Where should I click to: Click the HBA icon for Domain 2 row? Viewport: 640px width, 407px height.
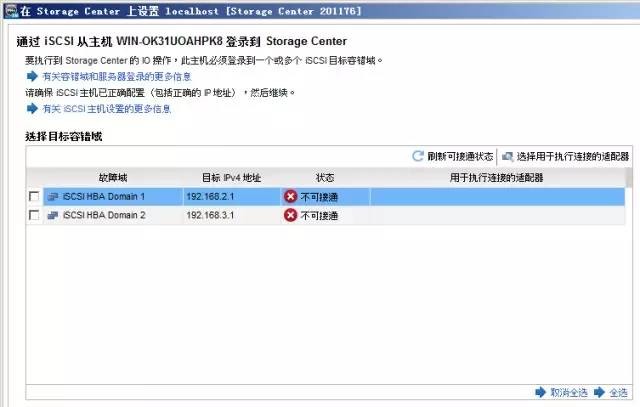53,215
